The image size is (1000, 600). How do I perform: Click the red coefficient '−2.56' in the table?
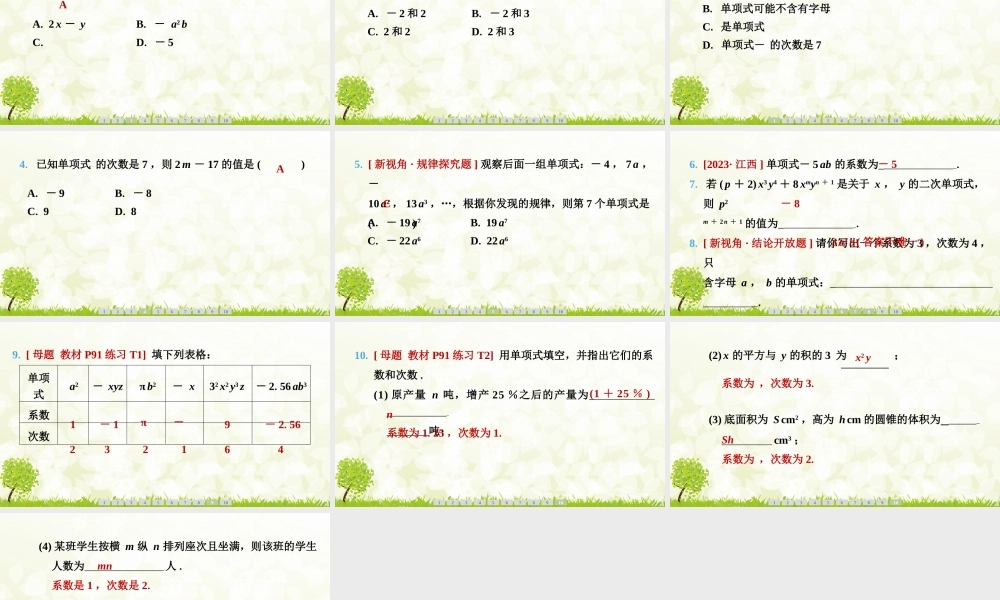coord(283,425)
